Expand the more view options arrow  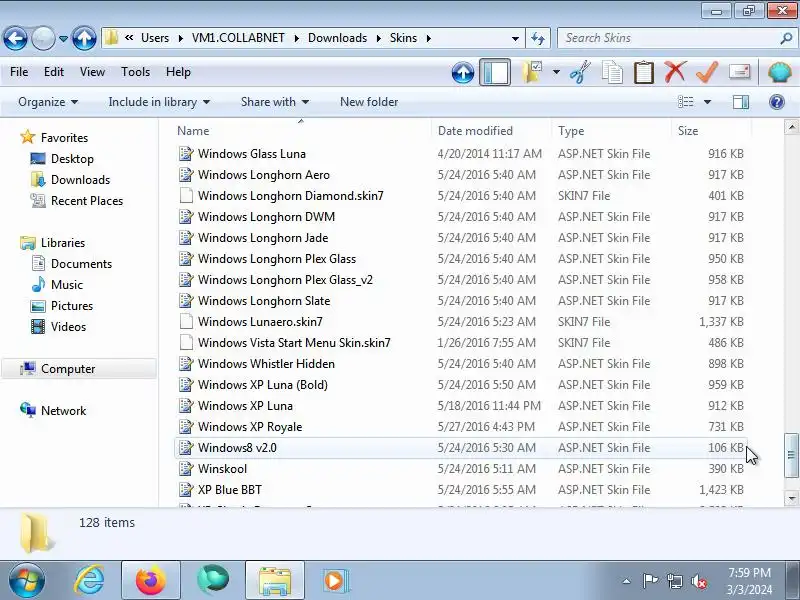pyautogui.click(x=707, y=102)
